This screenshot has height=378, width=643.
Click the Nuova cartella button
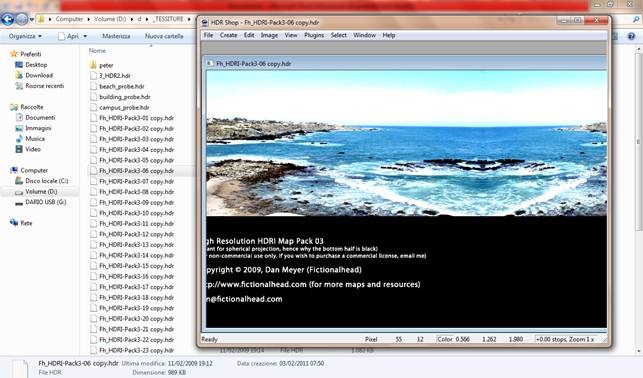164,36
